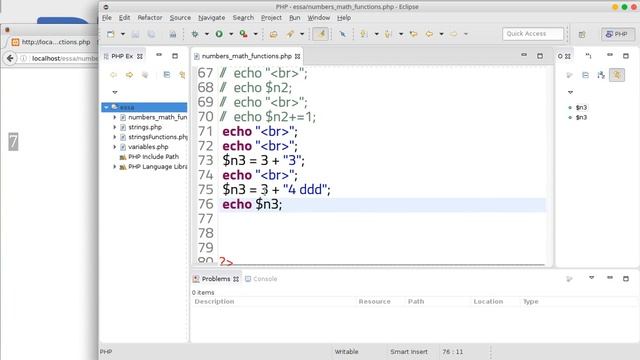Open the Navigate menu

tap(211, 18)
